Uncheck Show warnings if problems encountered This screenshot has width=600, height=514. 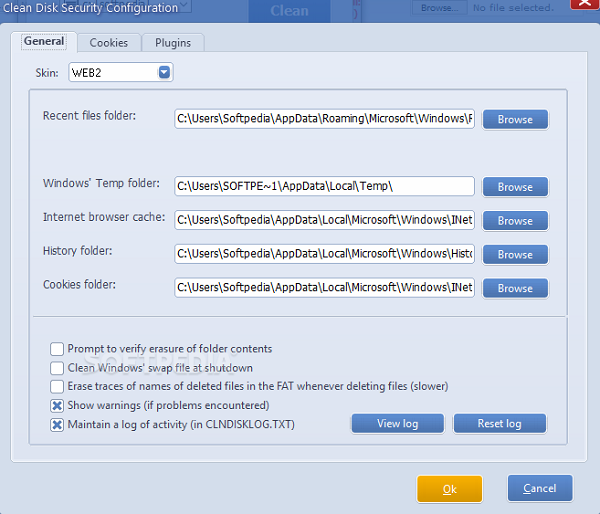tap(57, 406)
